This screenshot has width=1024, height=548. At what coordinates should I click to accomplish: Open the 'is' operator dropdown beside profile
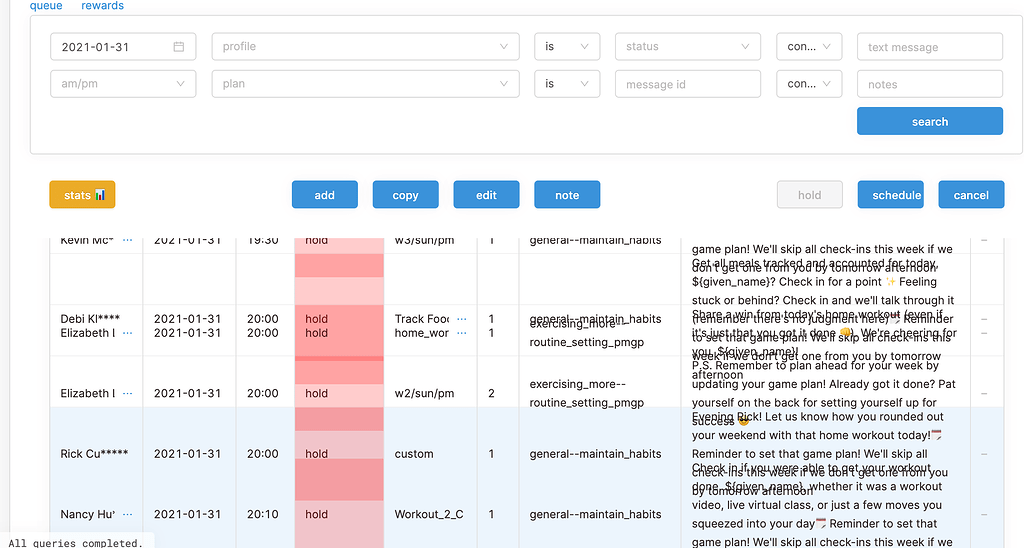click(x=567, y=47)
